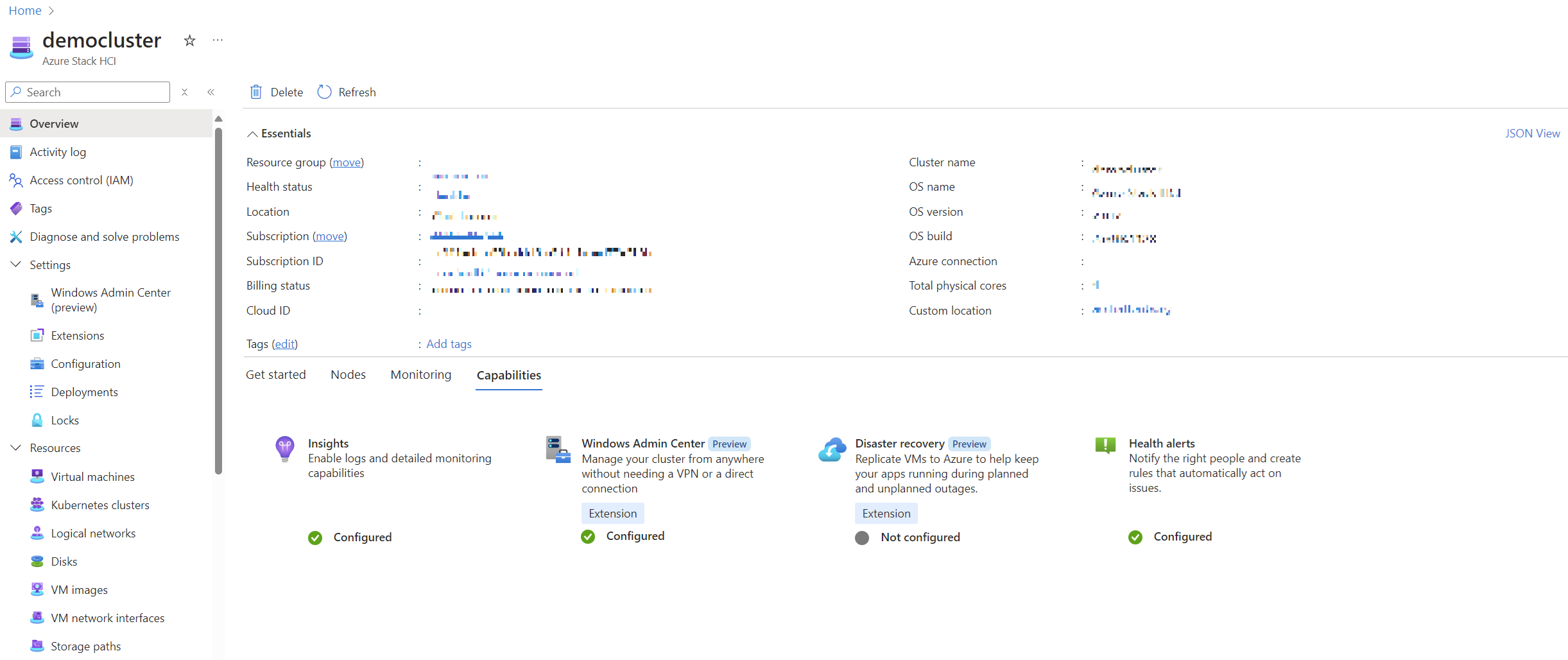Click the Delete trash icon

(256, 92)
